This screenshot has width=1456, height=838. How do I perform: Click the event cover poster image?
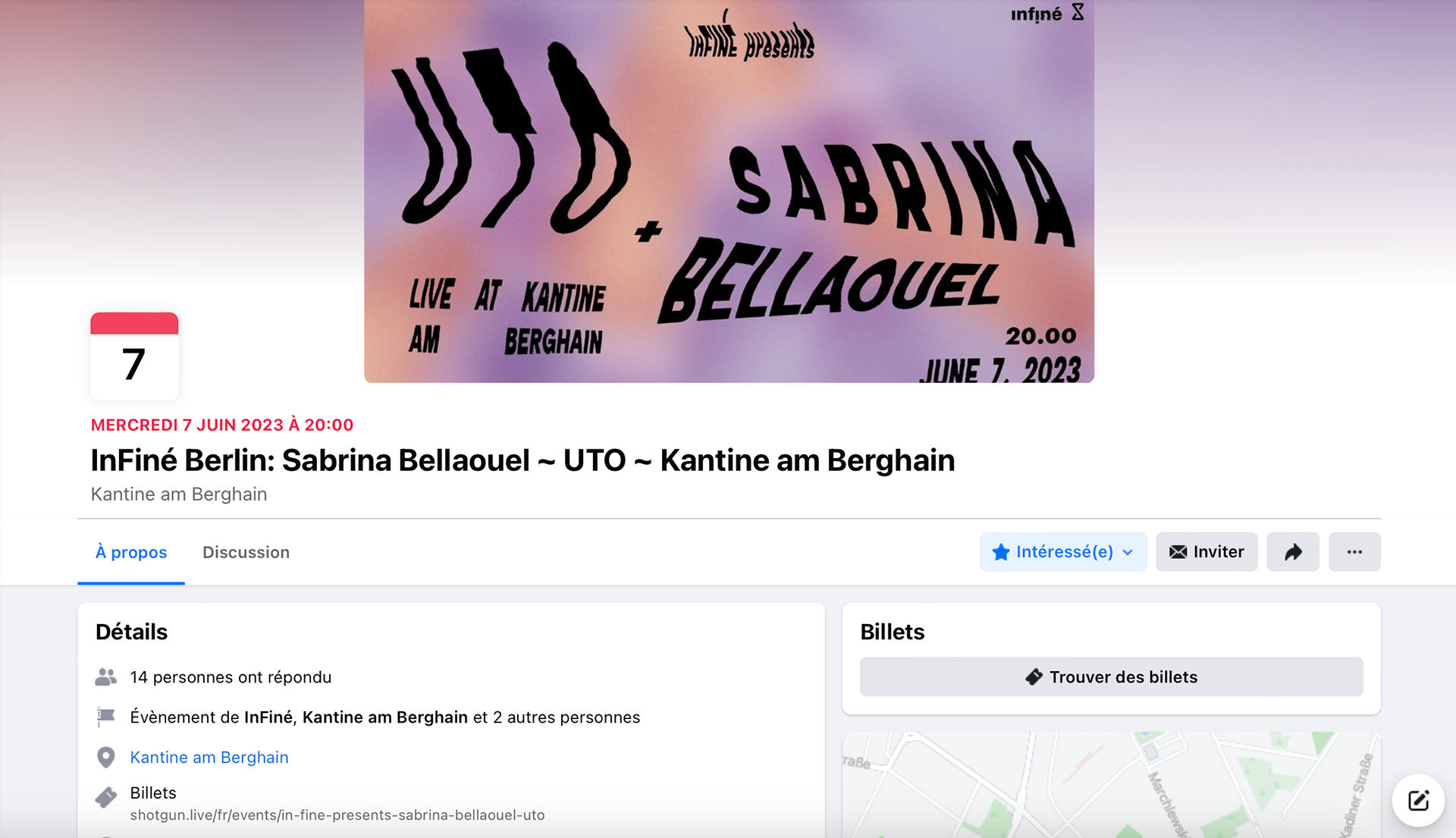point(729,191)
